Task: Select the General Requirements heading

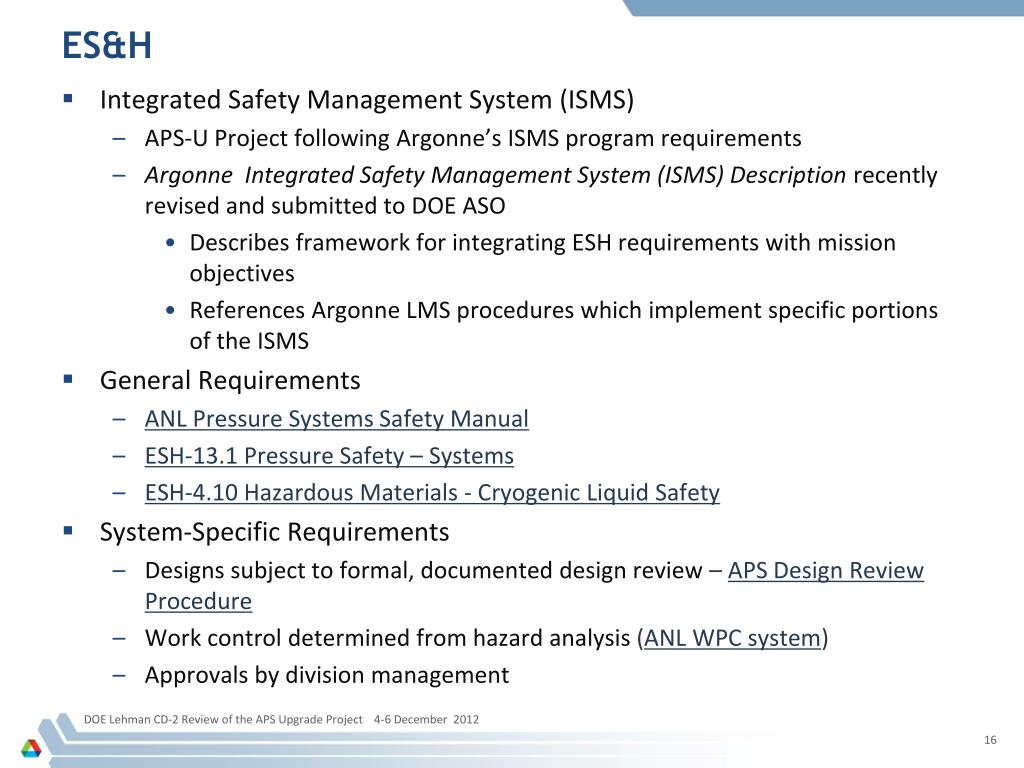Action: click(x=230, y=380)
